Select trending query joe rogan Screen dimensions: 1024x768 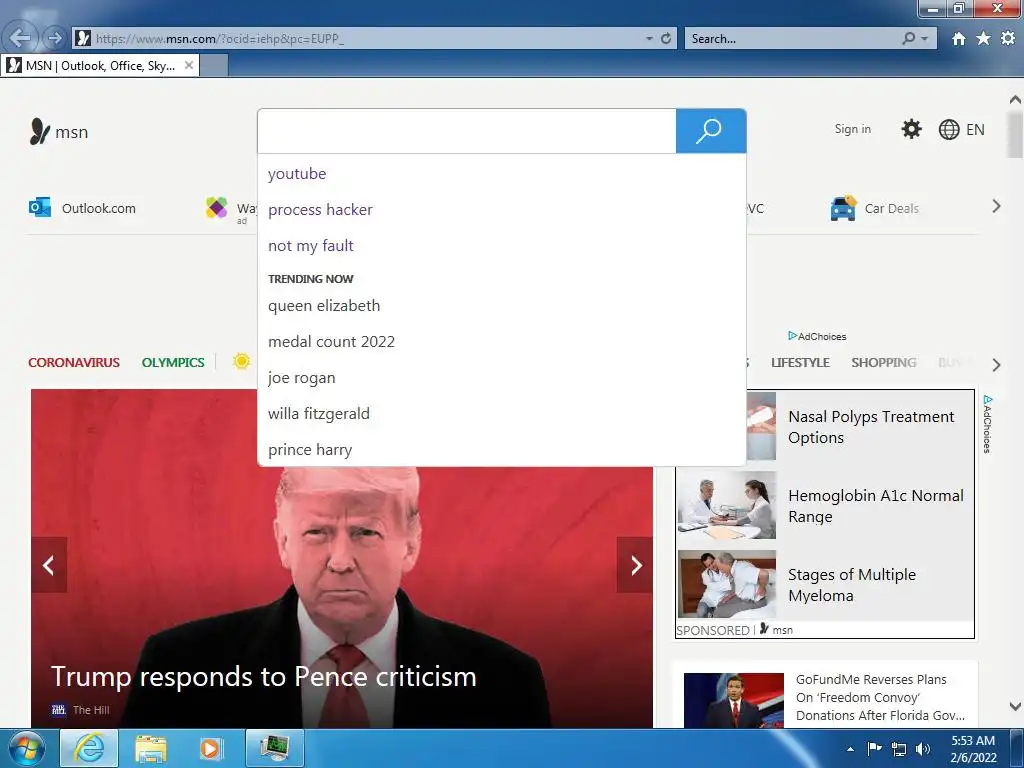point(302,377)
